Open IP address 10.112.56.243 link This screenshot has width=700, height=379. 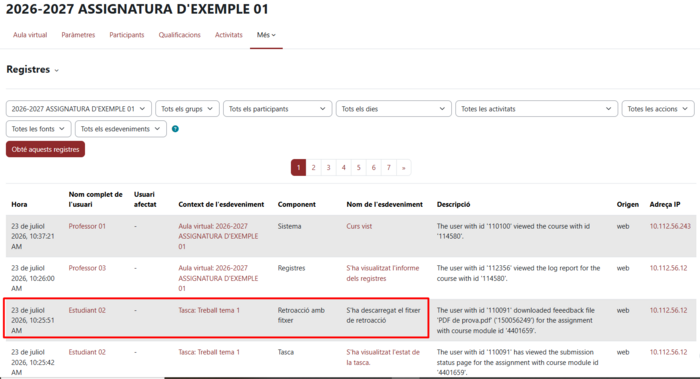coord(670,226)
